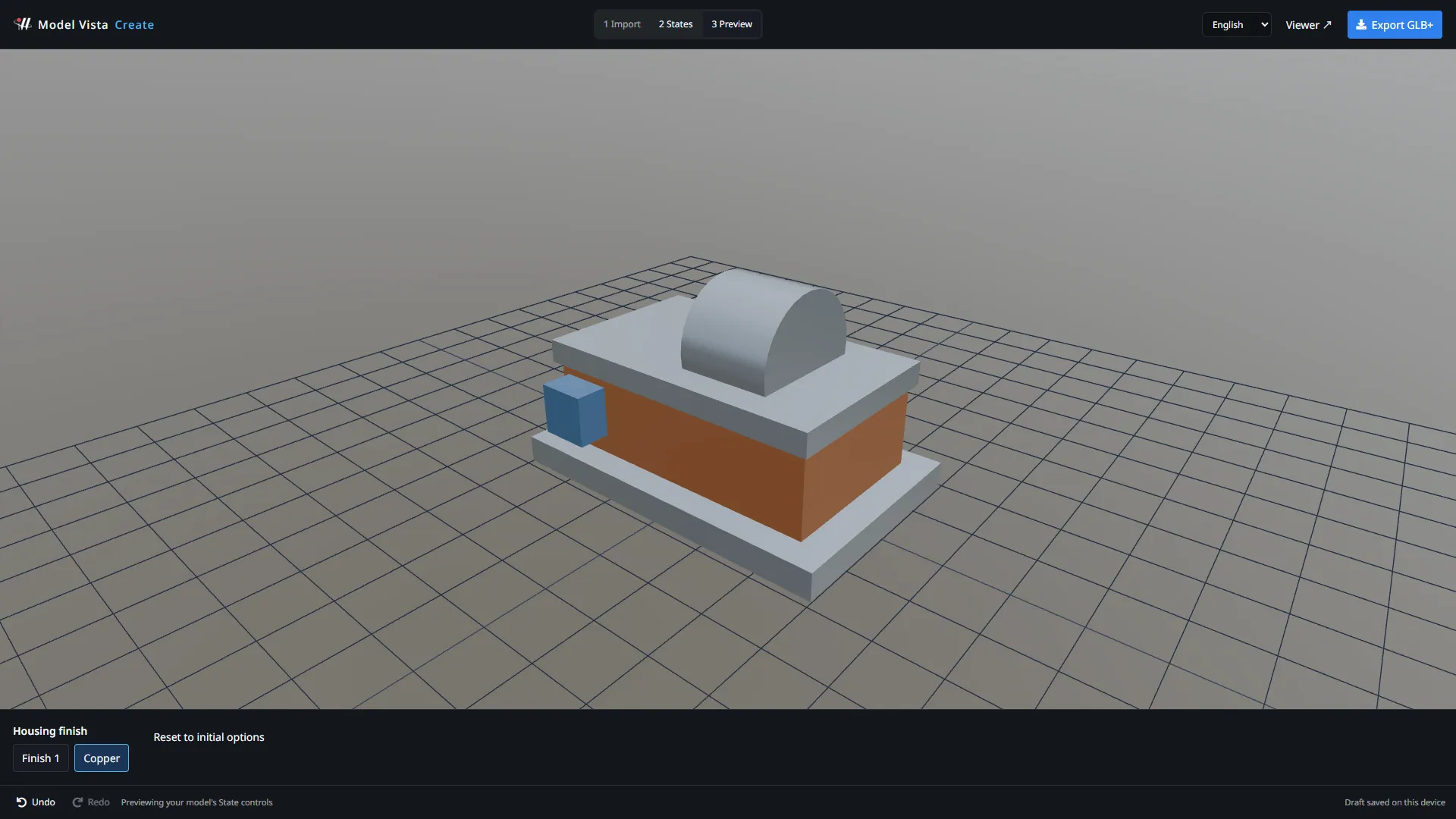Click the grey half-cylinder on top of the model
1456x819 pixels.
click(x=762, y=332)
